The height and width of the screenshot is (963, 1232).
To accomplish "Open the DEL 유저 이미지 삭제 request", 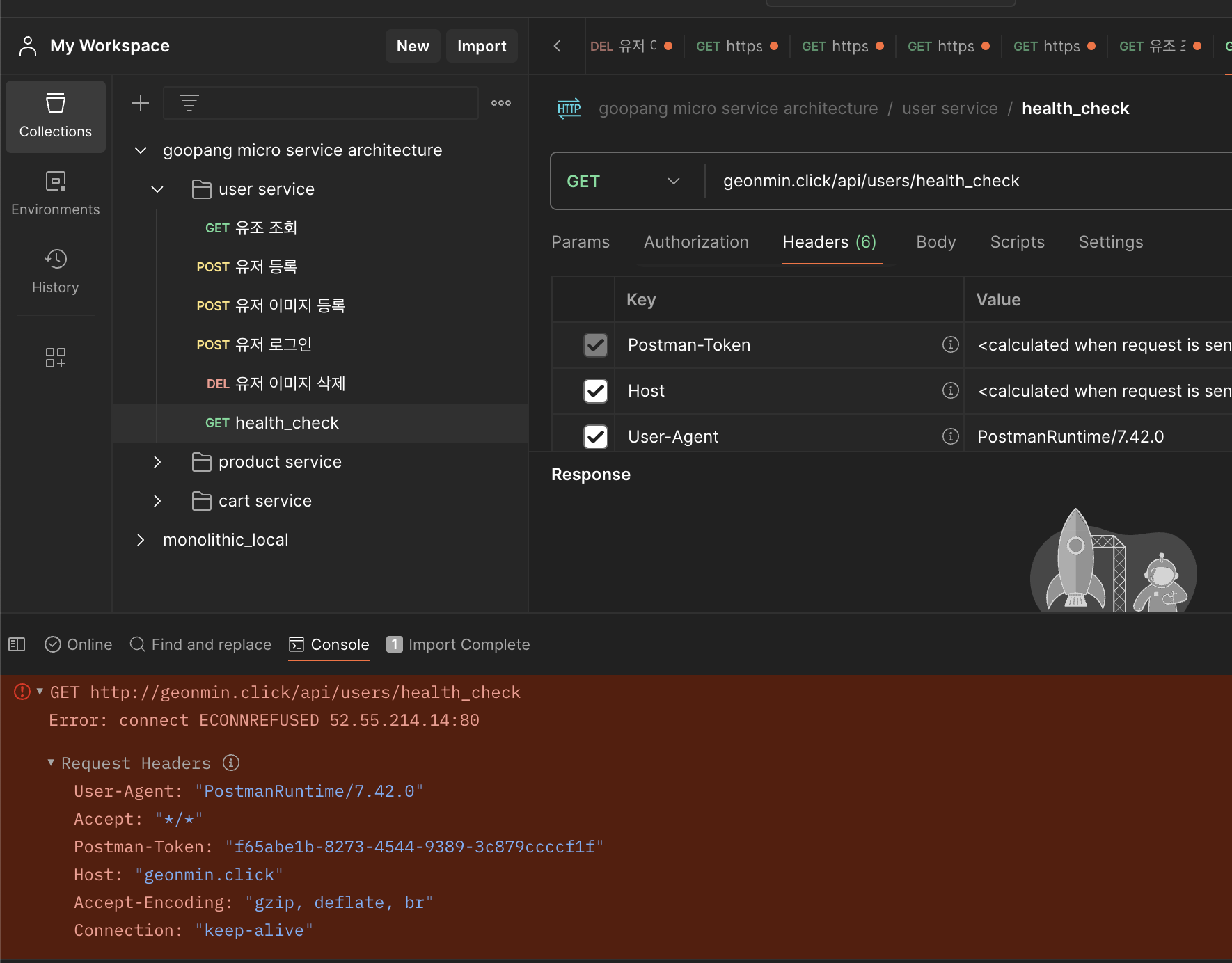I will pos(320,384).
